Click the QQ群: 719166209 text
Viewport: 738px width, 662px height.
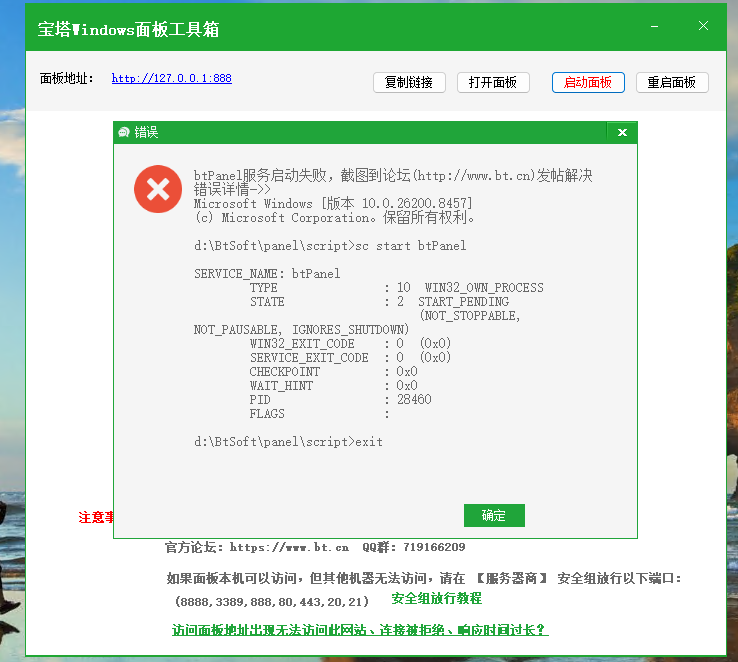[414, 547]
